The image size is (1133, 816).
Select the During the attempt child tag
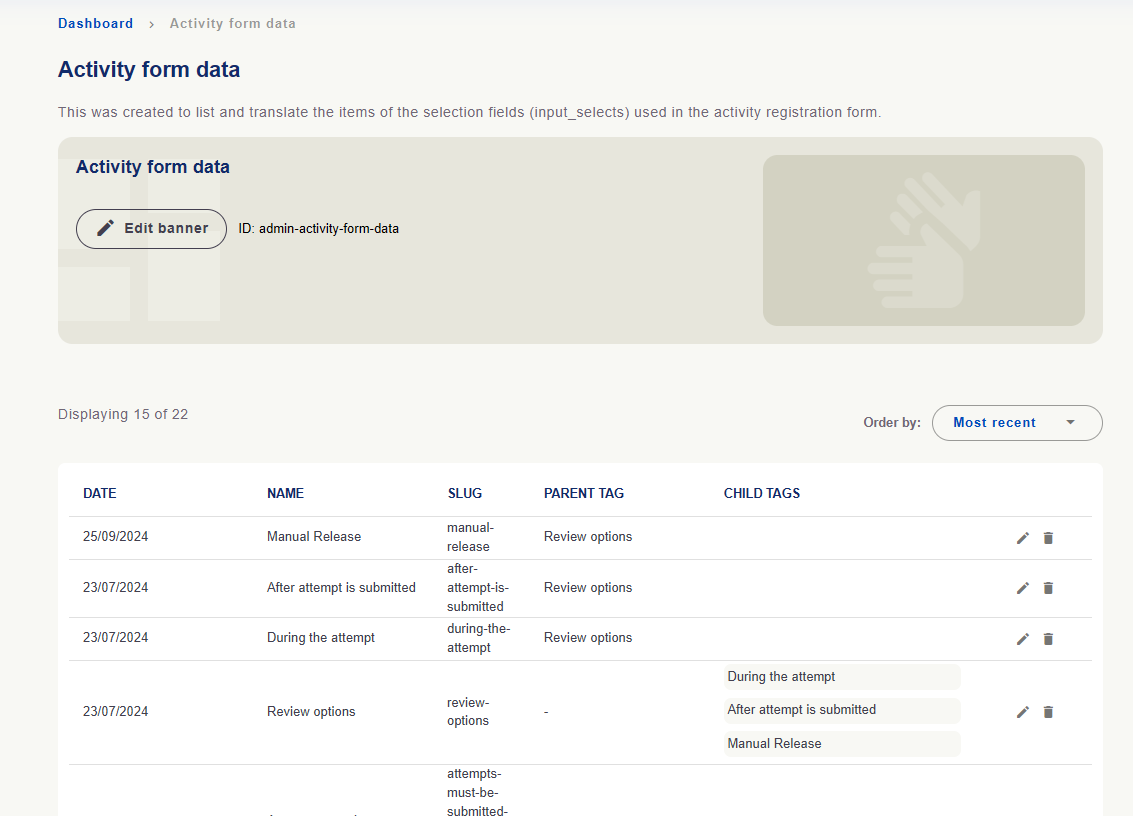[x=842, y=677]
